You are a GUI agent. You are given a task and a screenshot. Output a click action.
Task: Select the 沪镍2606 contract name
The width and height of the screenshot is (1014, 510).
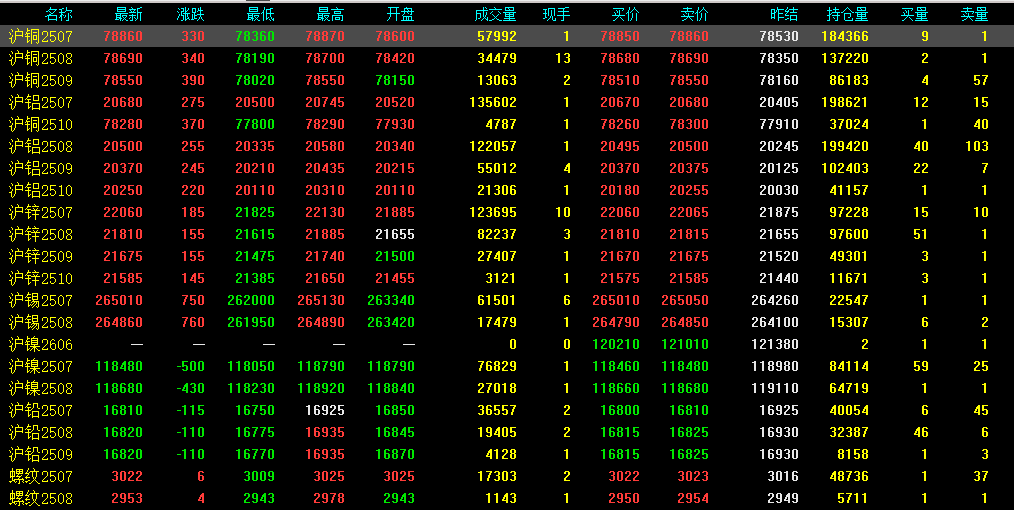pyautogui.click(x=41, y=345)
